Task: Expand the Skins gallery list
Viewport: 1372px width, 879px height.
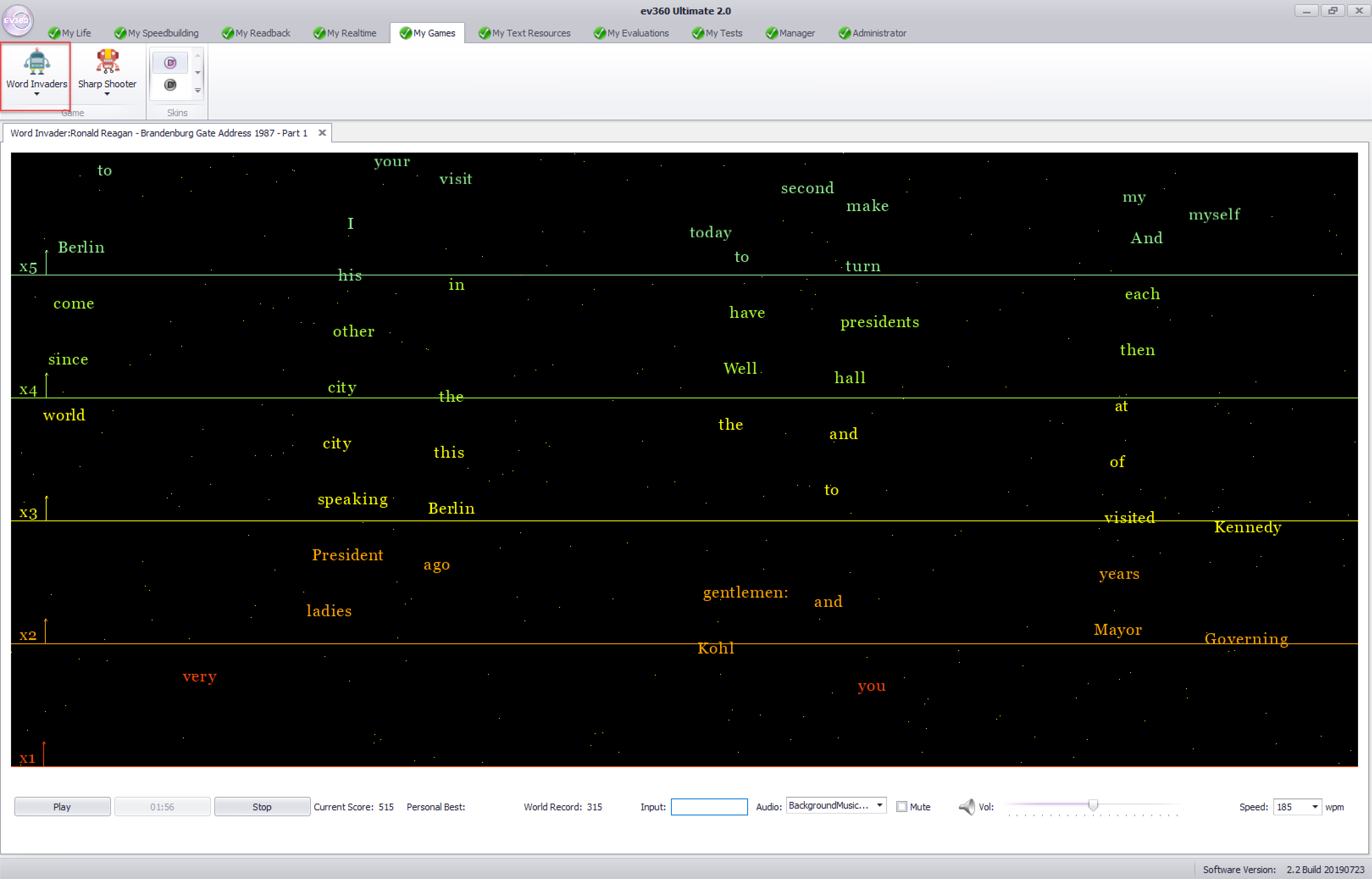Action: (198, 91)
